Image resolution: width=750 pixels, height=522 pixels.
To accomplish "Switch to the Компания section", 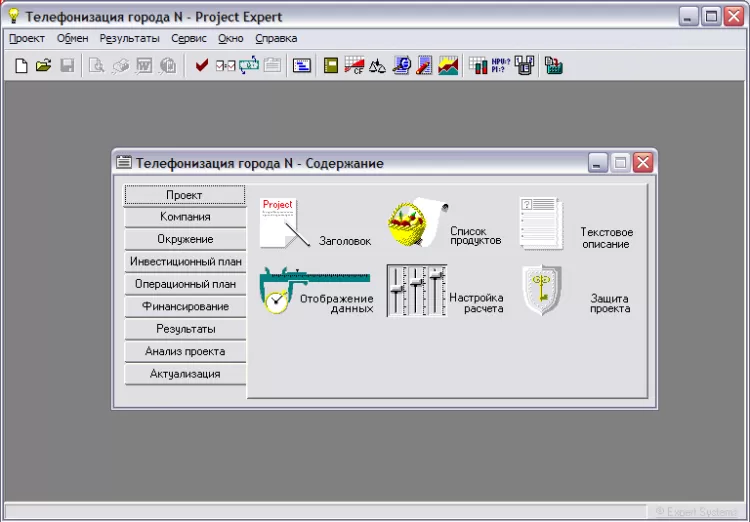I will 185,217.
